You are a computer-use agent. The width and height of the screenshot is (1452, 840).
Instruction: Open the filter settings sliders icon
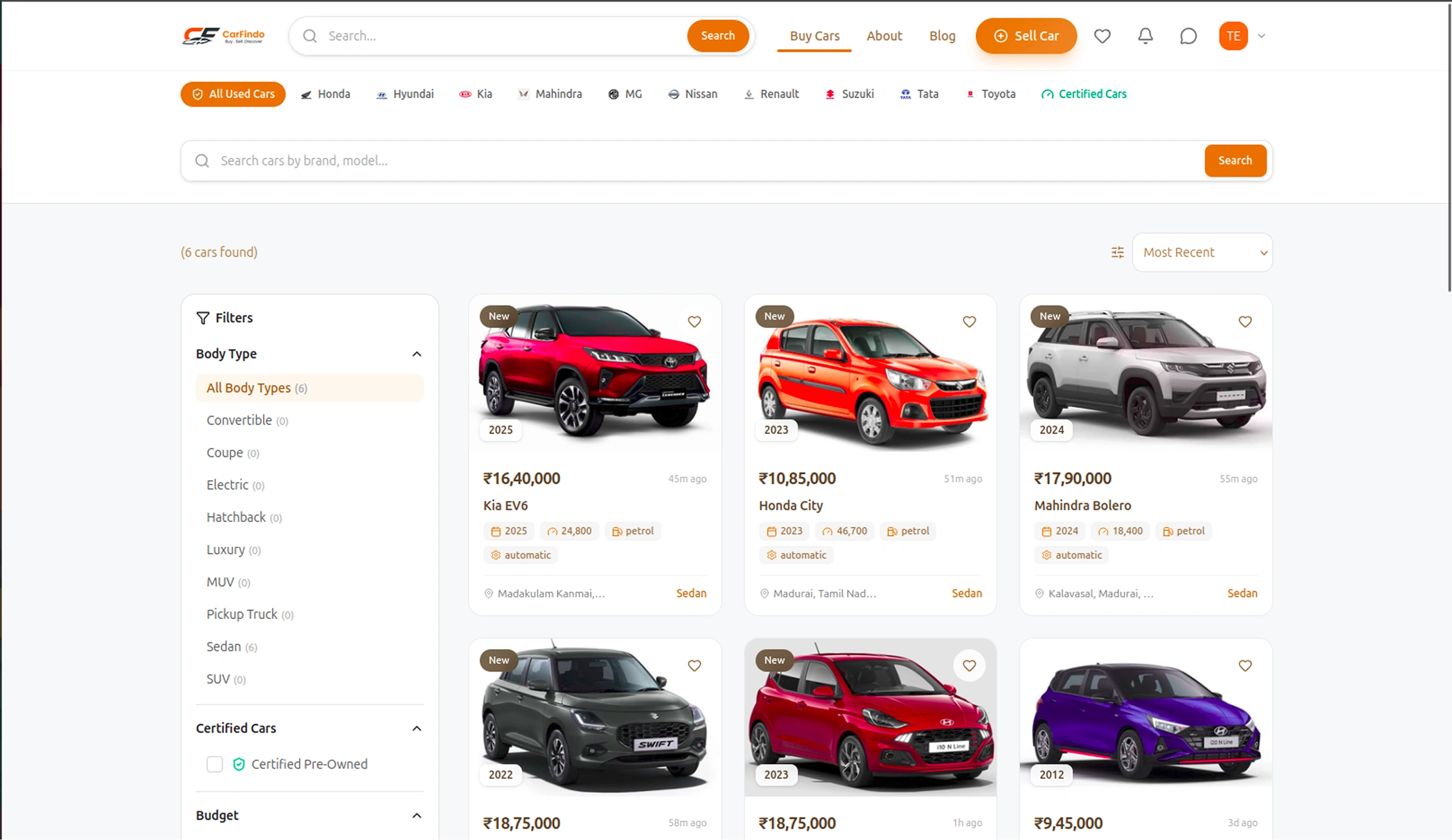(x=1118, y=253)
